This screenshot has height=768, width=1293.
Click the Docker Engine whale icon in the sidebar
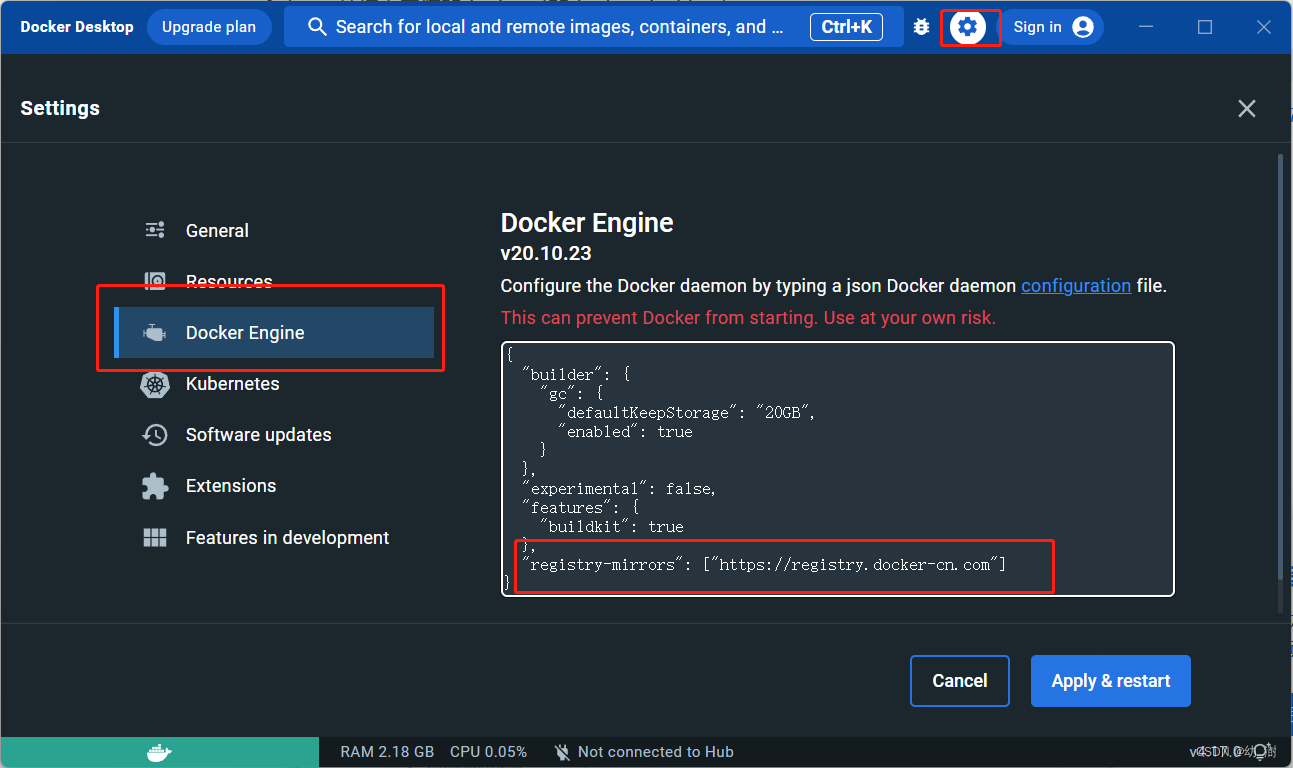pyautogui.click(x=155, y=333)
